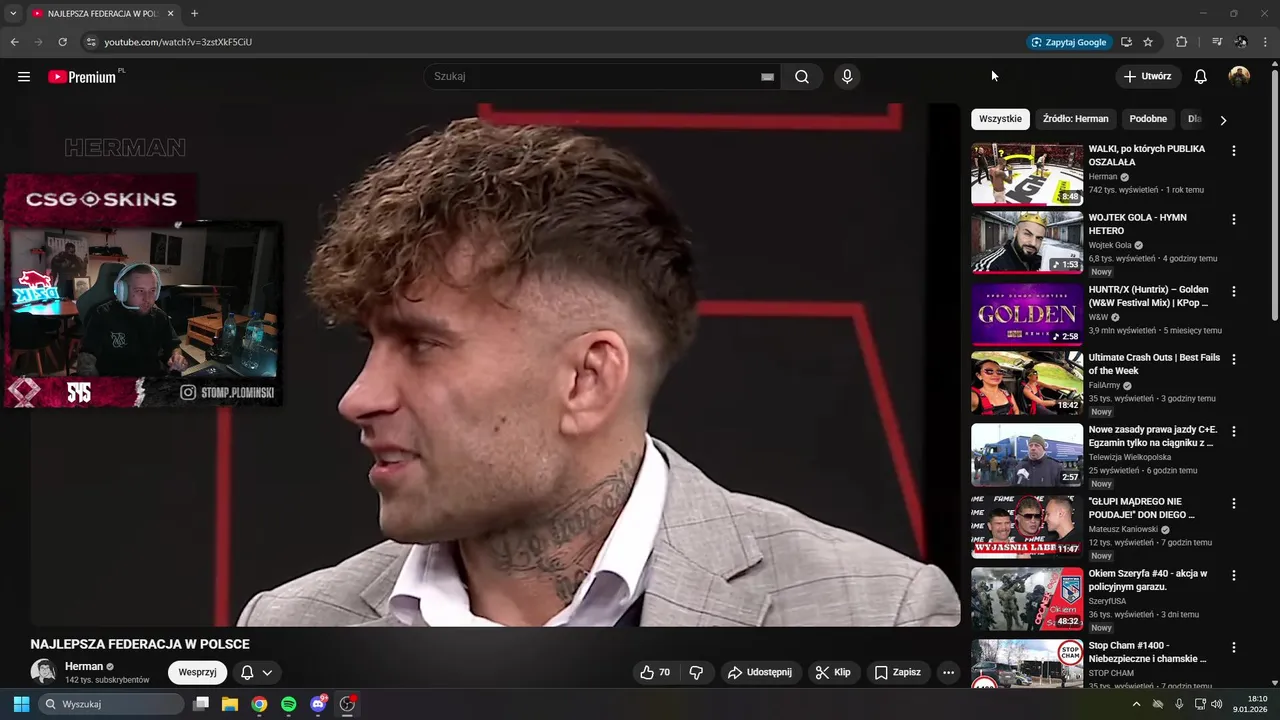The height and width of the screenshot is (720, 1280).
Task: Open Spotify from taskbar
Action: [288, 704]
